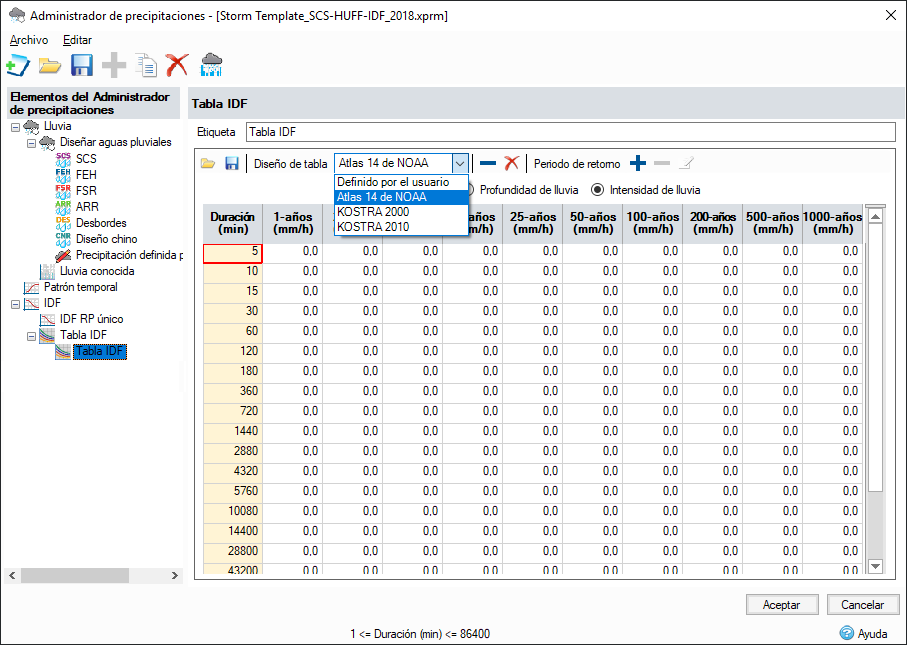Delete item with the red X toolbar icon

[177, 66]
